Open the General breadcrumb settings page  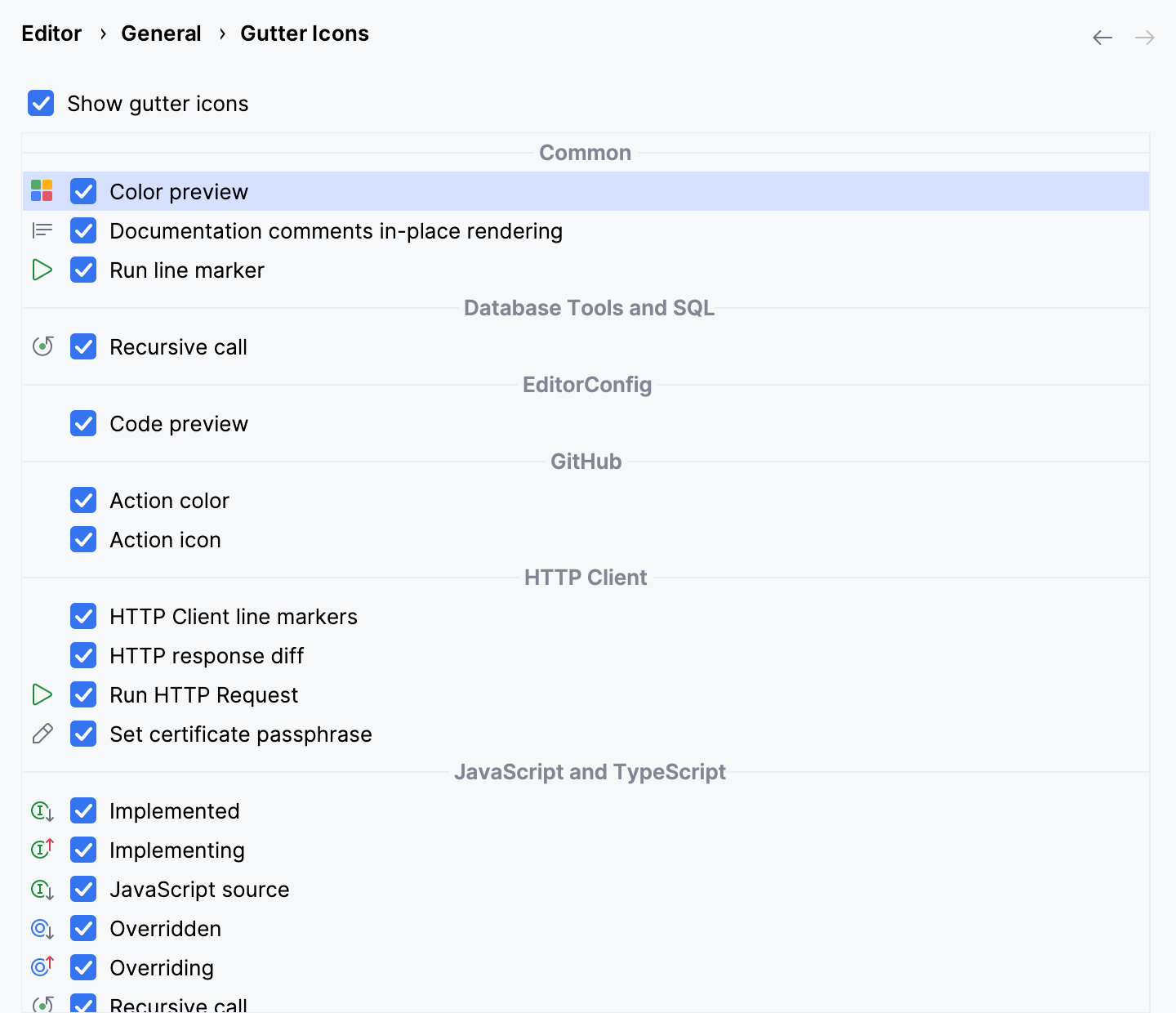(x=161, y=33)
